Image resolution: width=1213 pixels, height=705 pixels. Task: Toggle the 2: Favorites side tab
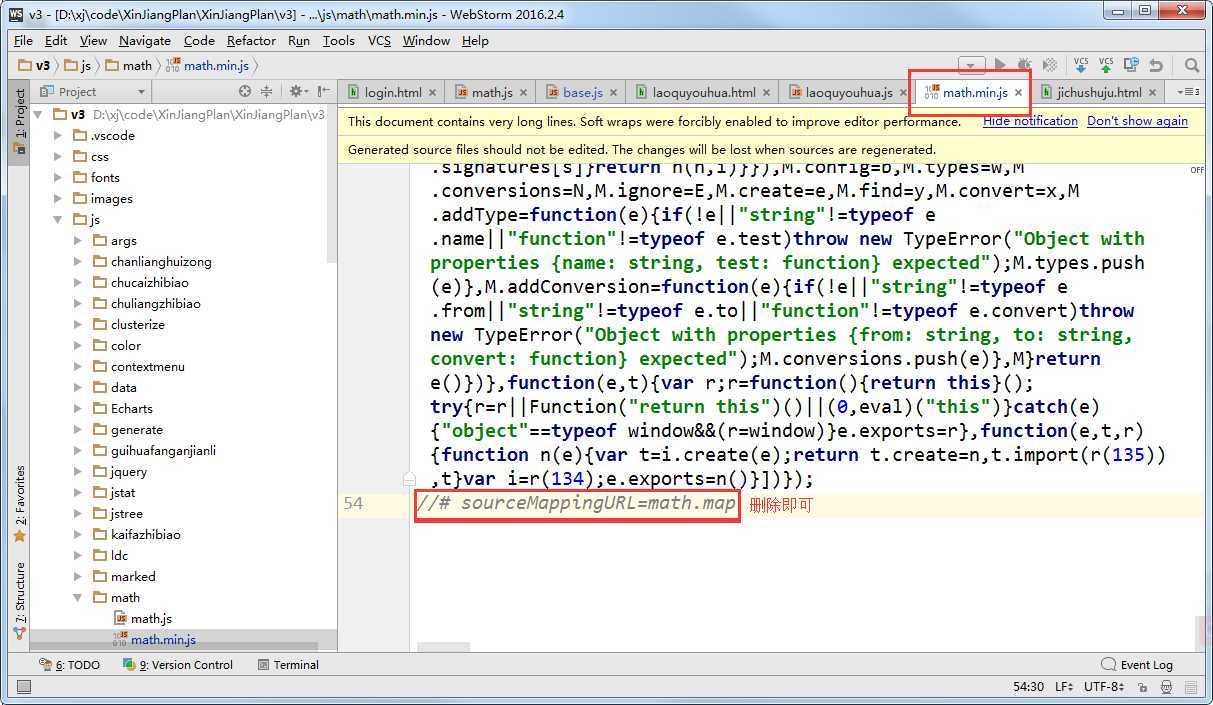pyautogui.click(x=19, y=503)
